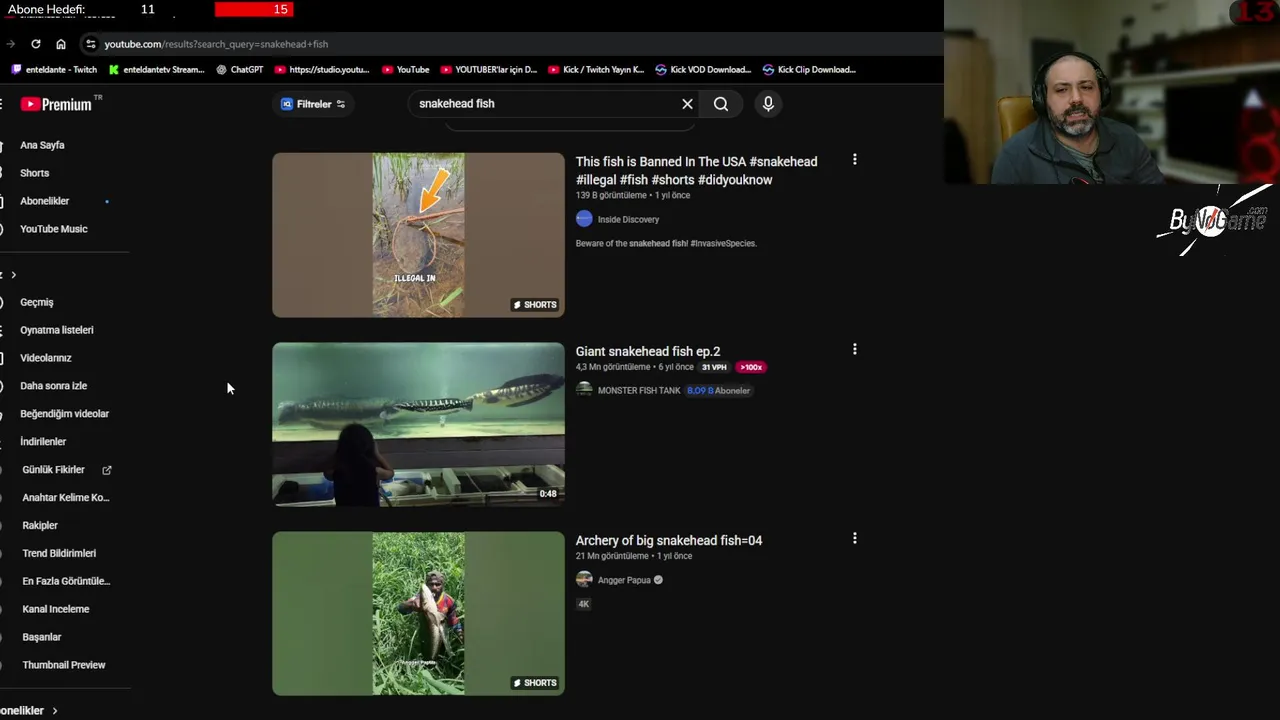This screenshot has height=720, width=1280.
Task: Click the '>100x' pink badge
Action: (751, 367)
